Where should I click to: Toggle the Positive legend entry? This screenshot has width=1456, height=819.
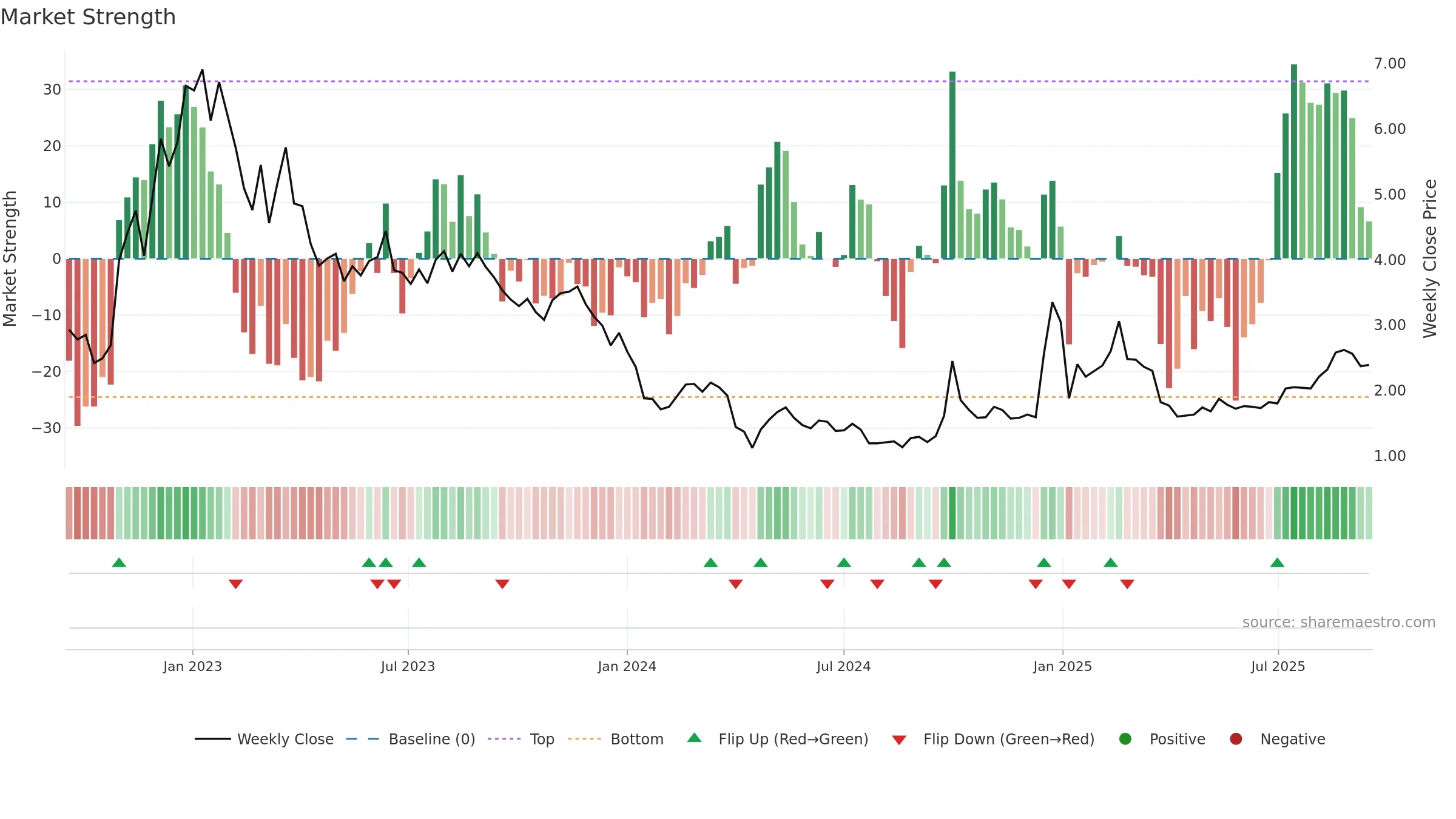pos(1162,739)
